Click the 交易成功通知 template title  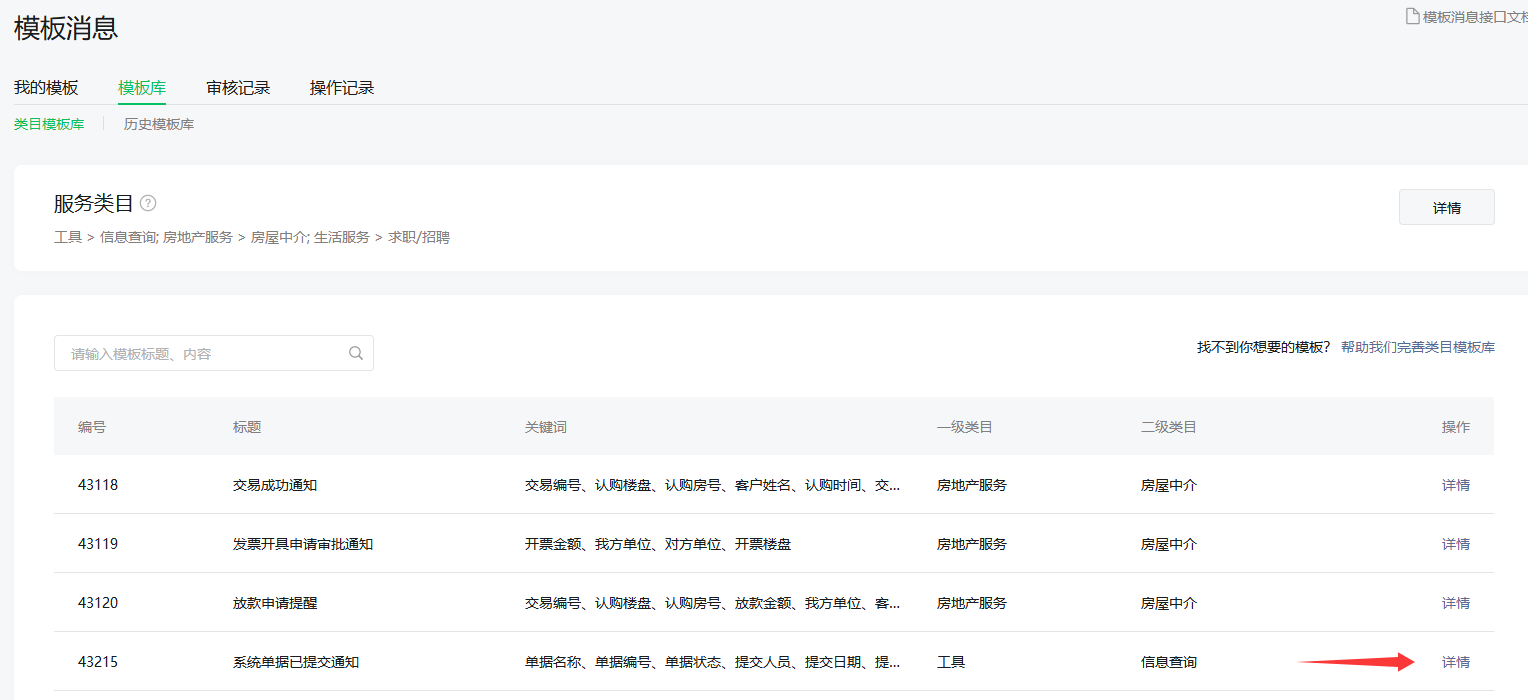pyautogui.click(x=275, y=485)
